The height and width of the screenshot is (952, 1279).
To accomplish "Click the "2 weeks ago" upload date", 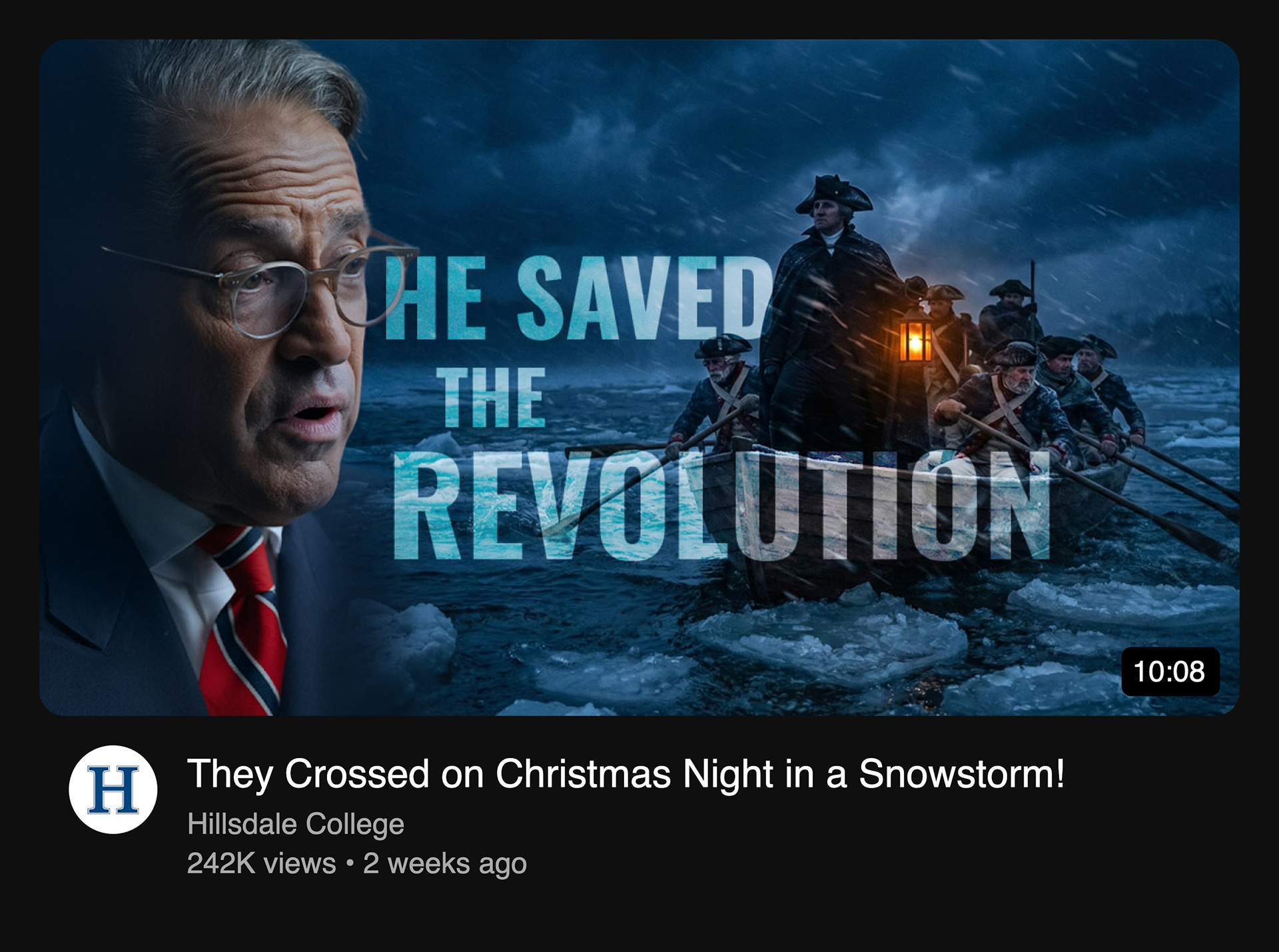I will coord(444,863).
